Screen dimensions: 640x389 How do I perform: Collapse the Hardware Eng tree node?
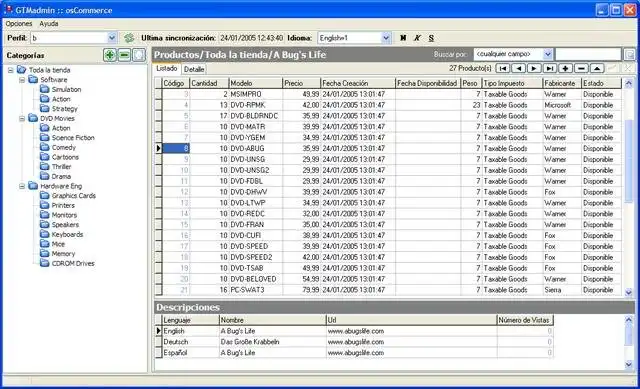22,186
